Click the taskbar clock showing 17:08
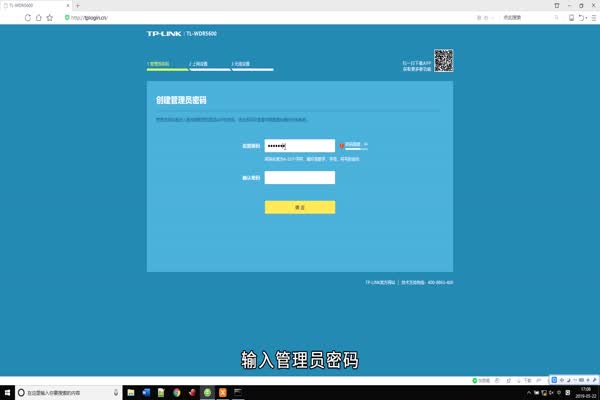Image resolution: width=600 pixels, height=400 pixels. point(586,393)
